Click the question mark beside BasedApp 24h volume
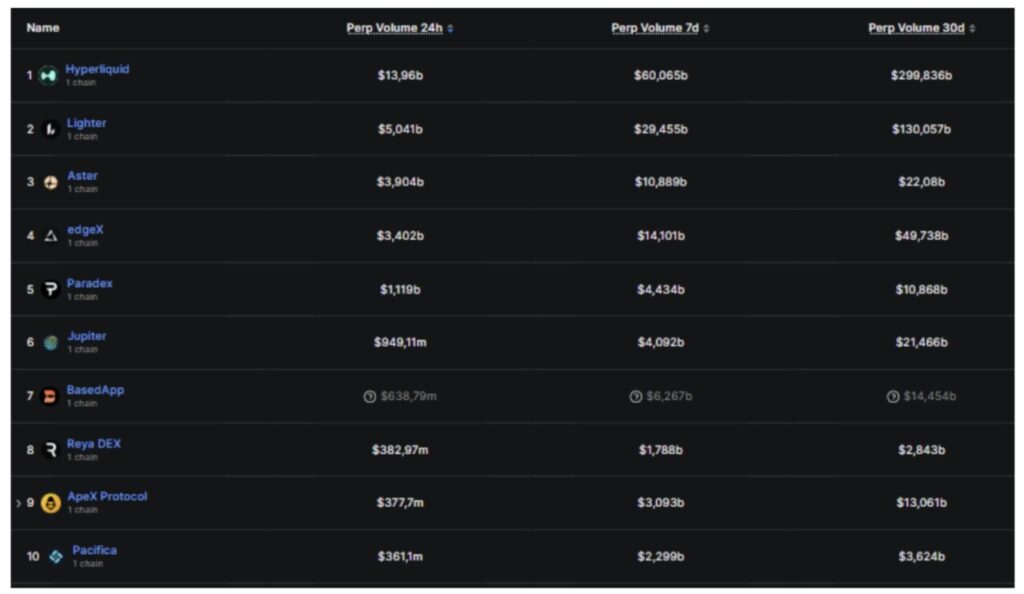This screenshot has height=594, width=1024. click(370, 397)
